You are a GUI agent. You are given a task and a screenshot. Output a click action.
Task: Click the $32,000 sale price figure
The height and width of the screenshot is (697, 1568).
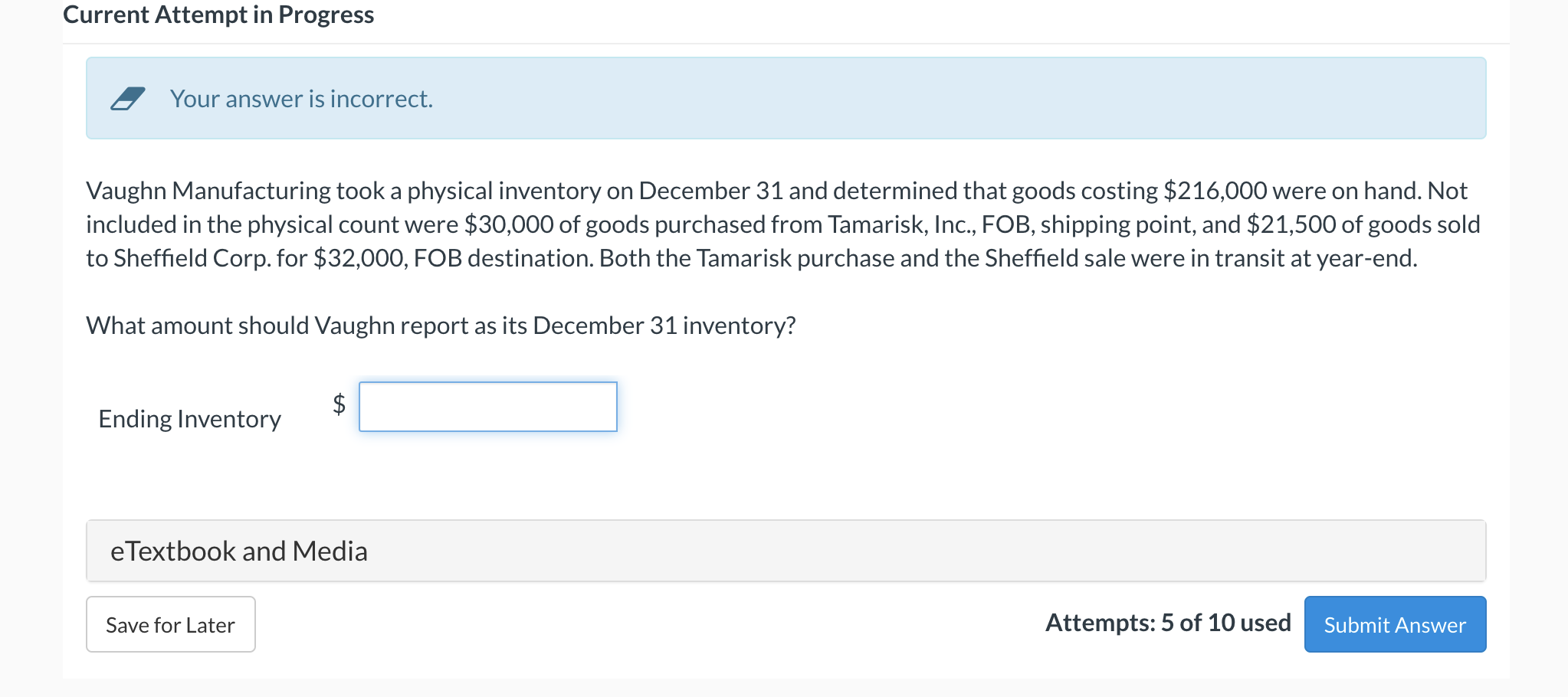click(357, 258)
